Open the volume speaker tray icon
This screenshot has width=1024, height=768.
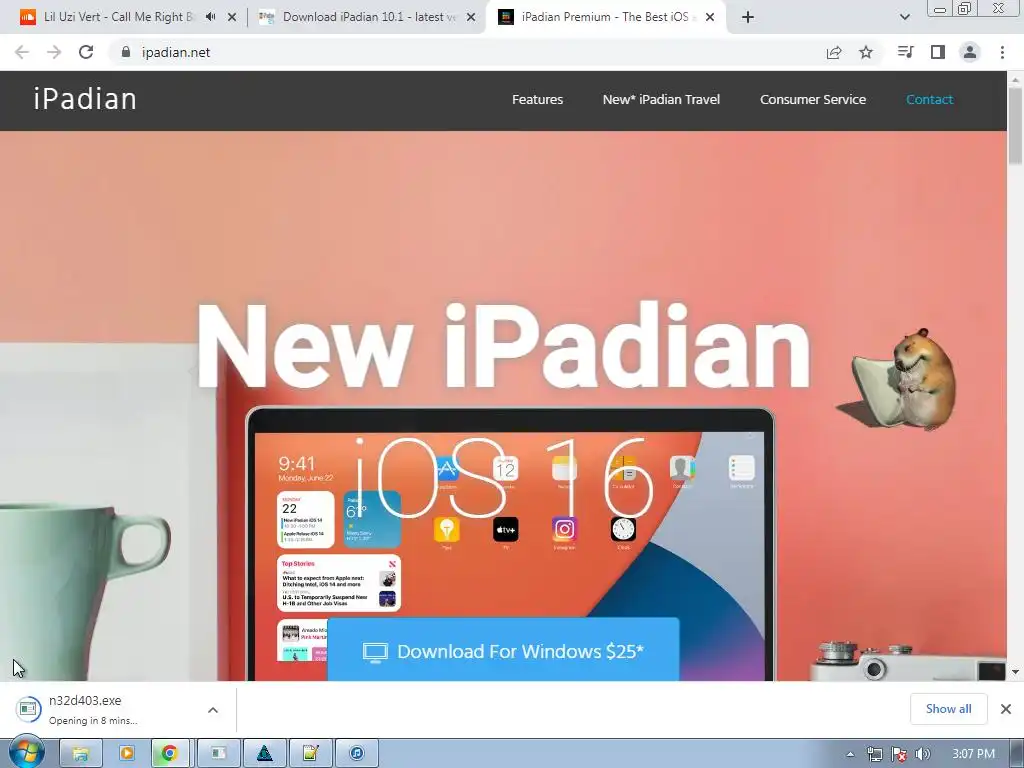(923, 754)
